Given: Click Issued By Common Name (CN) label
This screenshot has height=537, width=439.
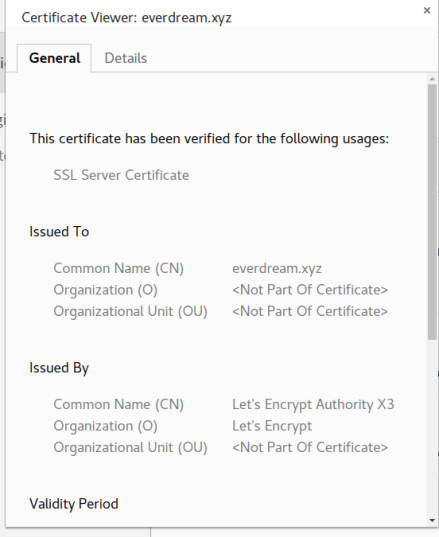Looking at the screenshot, I should (118, 404).
